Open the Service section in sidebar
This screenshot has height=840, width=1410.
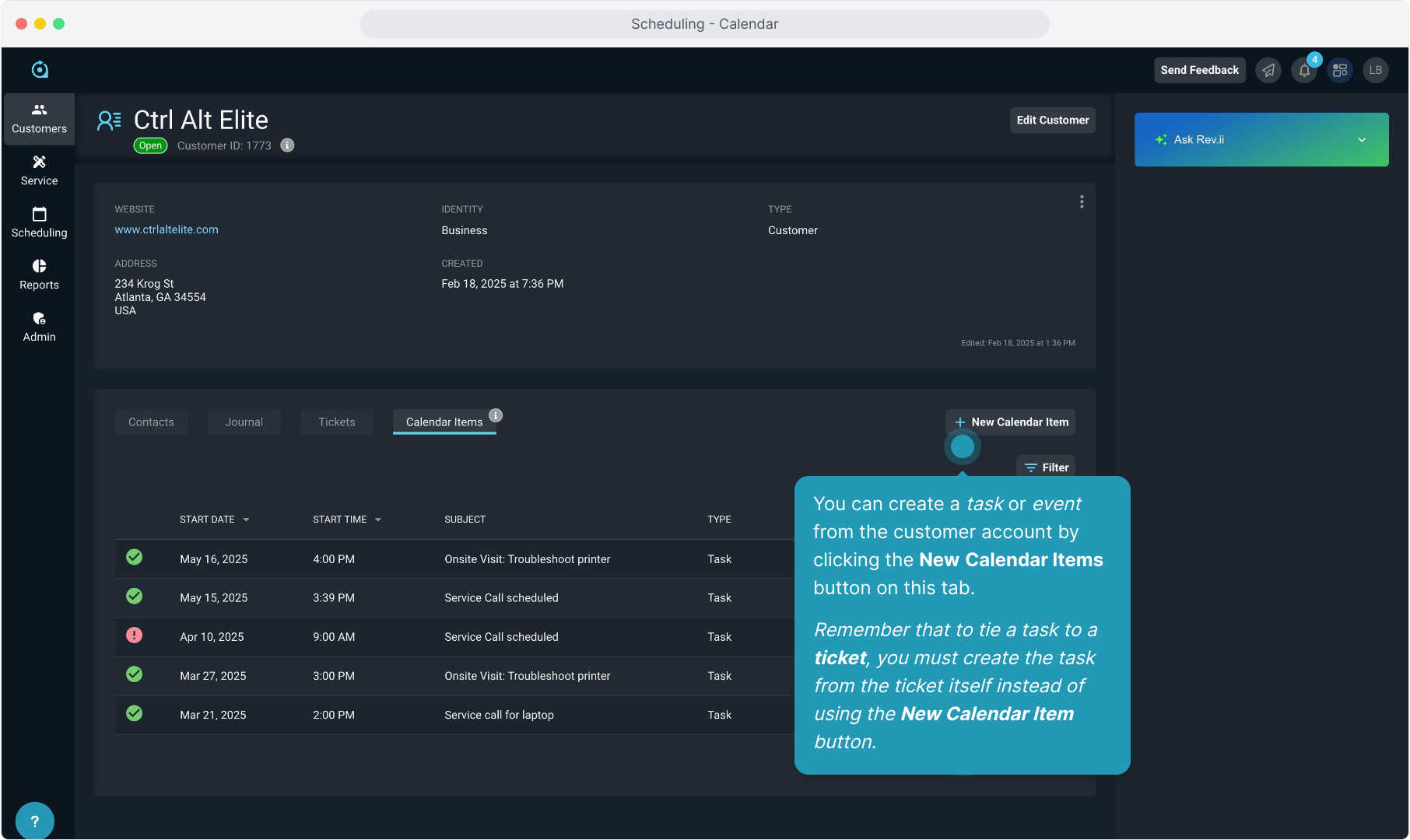[39, 170]
